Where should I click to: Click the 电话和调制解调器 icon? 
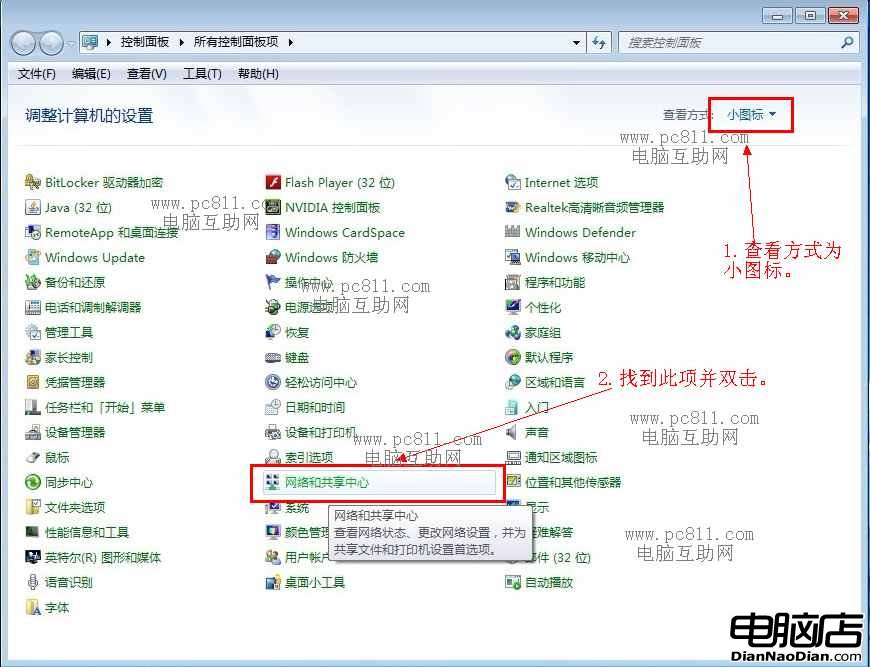pos(33,307)
